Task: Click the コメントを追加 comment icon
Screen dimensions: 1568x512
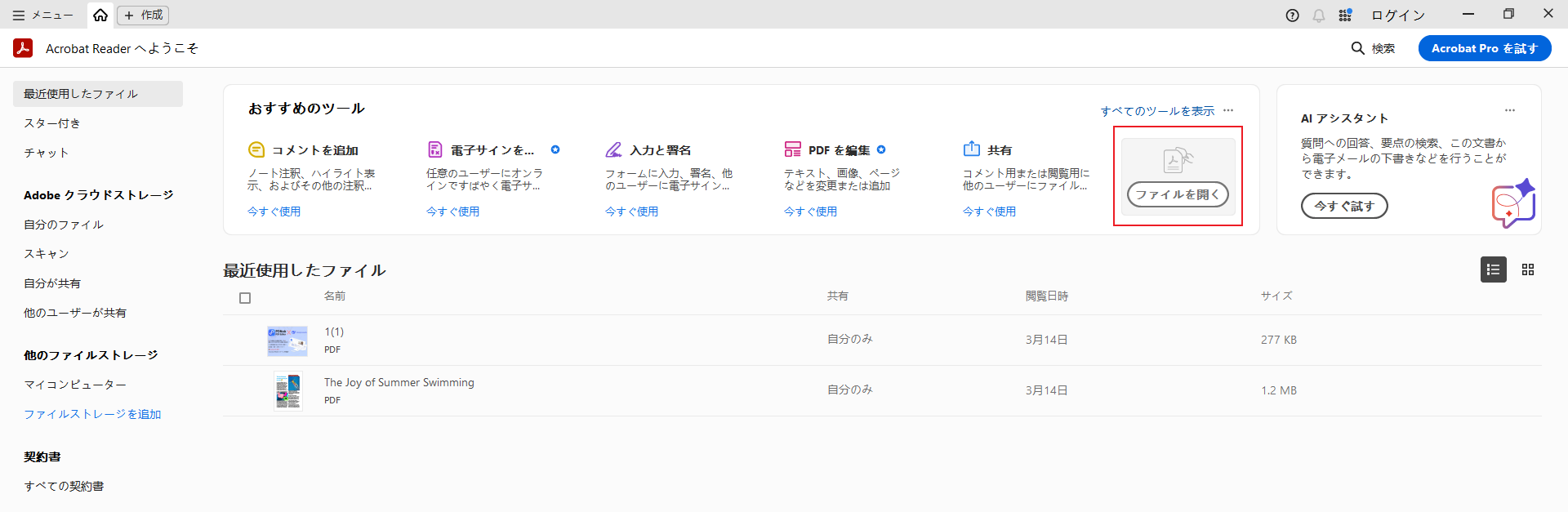Action: [256, 149]
